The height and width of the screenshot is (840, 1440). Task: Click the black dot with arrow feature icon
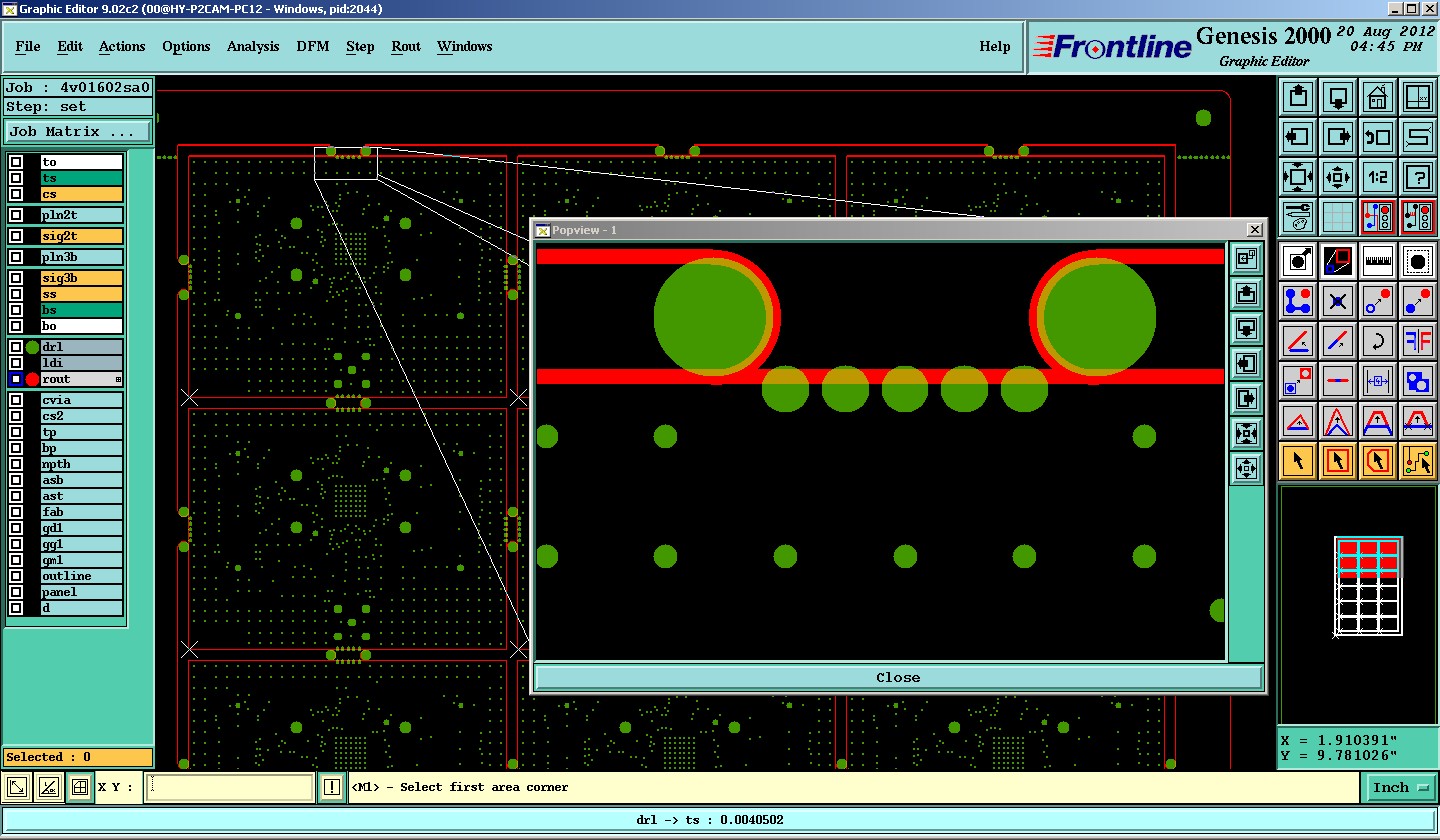coord(1298,261)
